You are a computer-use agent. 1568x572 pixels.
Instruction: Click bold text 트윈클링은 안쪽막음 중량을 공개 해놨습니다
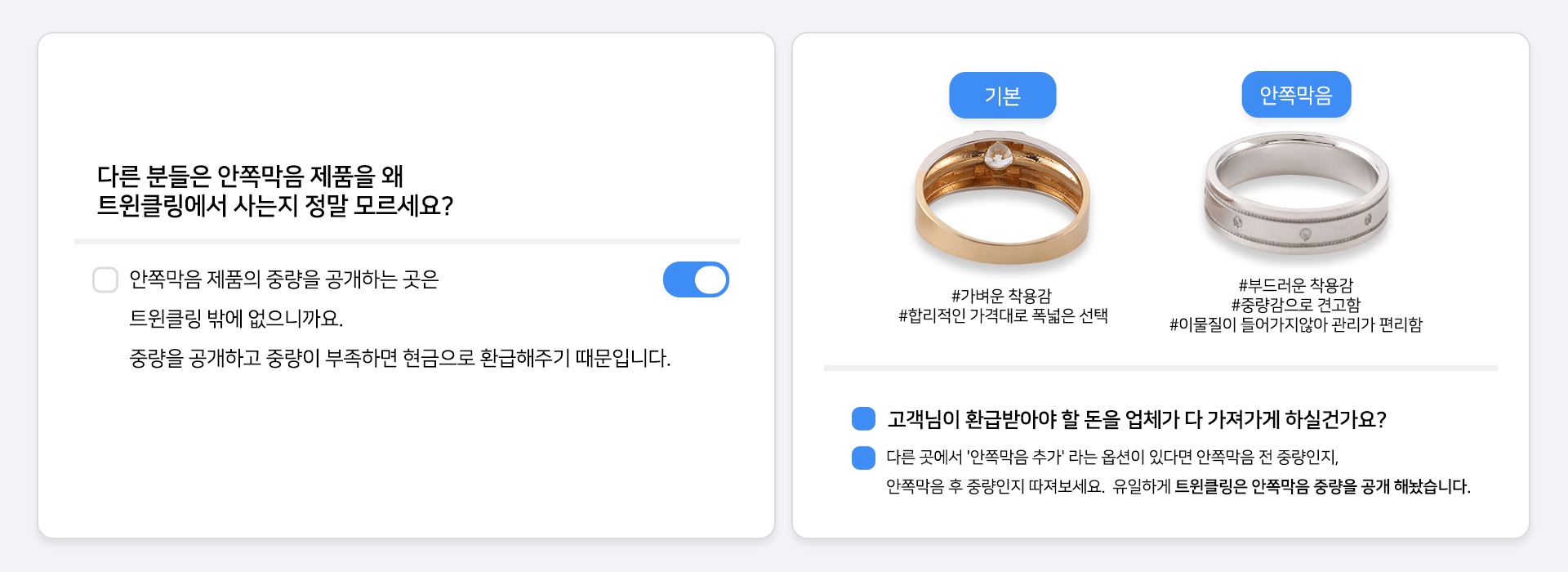(x=1322, y=486)
